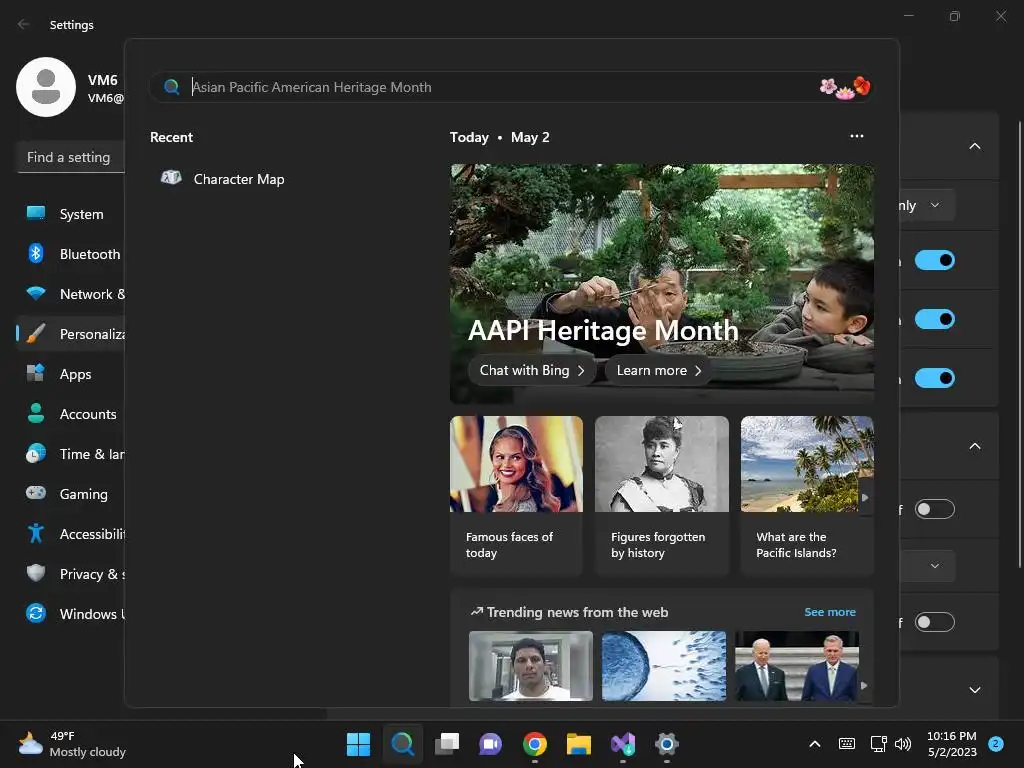This screenshot has height=768, width=1024.
Task: Turn off the first blue toggle in Settings
Action: pyautogui.click(x=935, y=260)
